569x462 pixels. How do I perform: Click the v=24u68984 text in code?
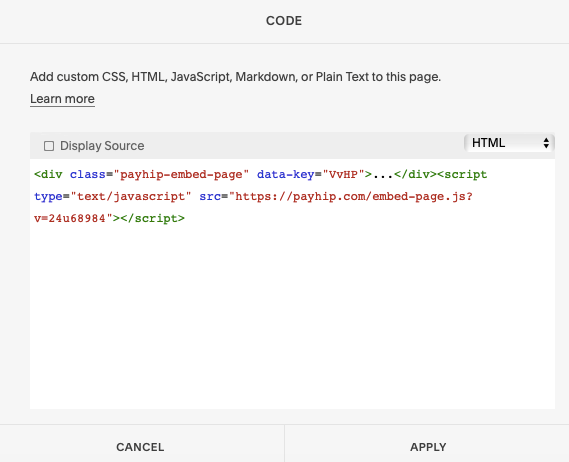click(70, 218)
